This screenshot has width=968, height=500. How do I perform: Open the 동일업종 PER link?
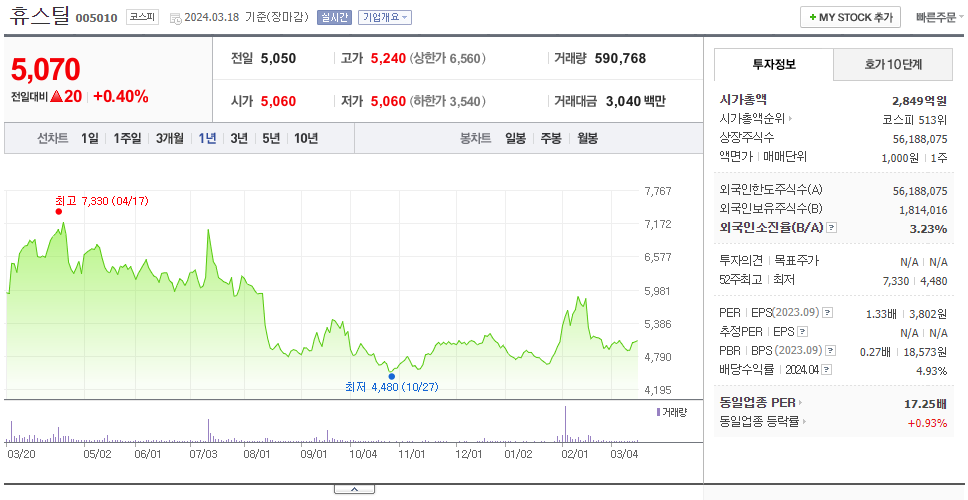(x=761, y=403)
